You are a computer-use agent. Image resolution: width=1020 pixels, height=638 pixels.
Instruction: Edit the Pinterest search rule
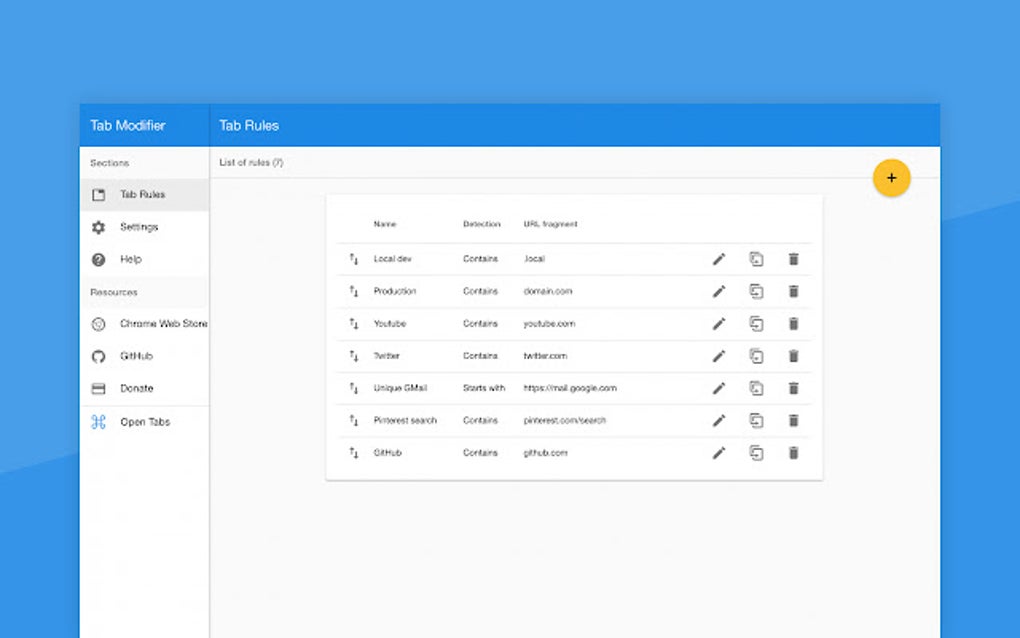click(x=719, y=420)
